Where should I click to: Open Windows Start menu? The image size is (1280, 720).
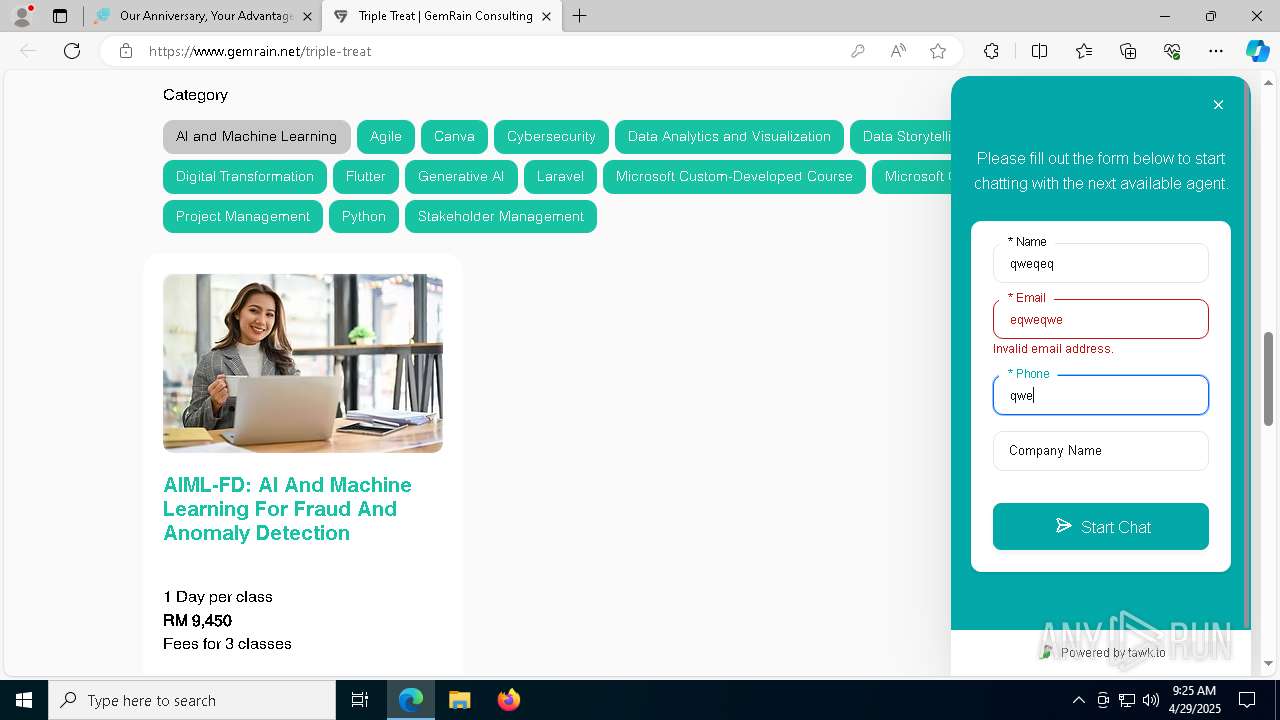point(24,700)
